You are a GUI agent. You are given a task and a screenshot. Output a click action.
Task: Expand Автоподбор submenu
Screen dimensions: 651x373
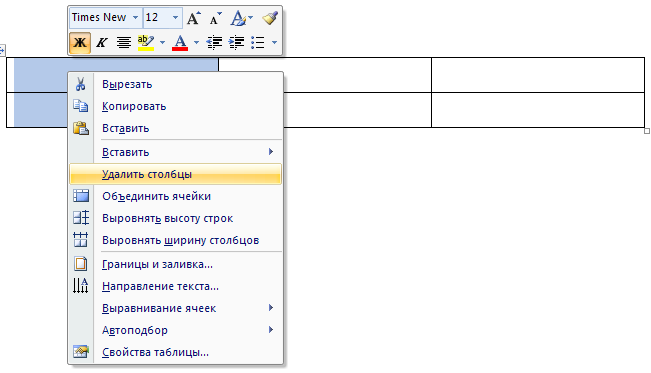(176, 330)
